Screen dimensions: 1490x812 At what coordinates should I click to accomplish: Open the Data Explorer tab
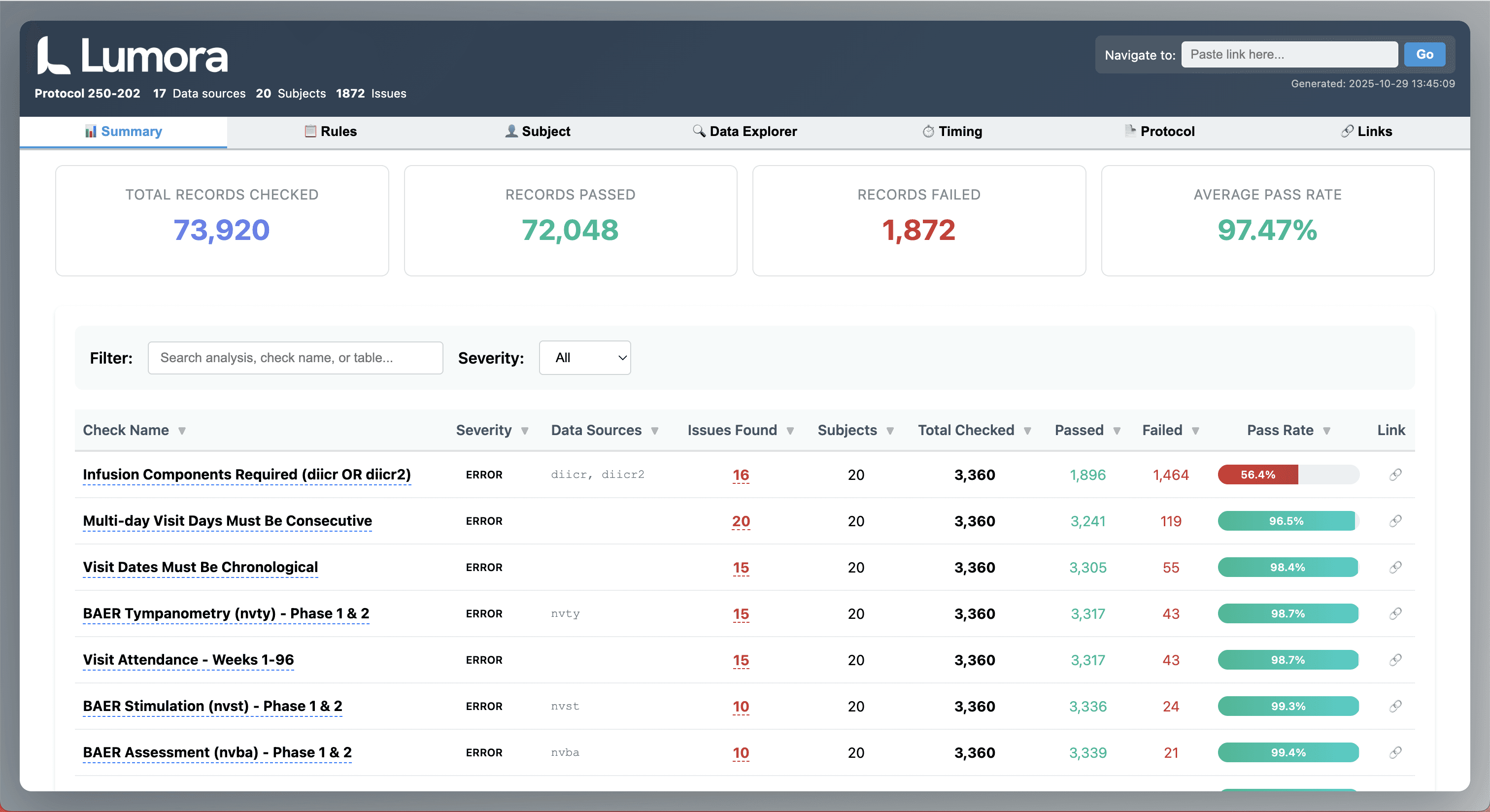[x=745, y=132]
